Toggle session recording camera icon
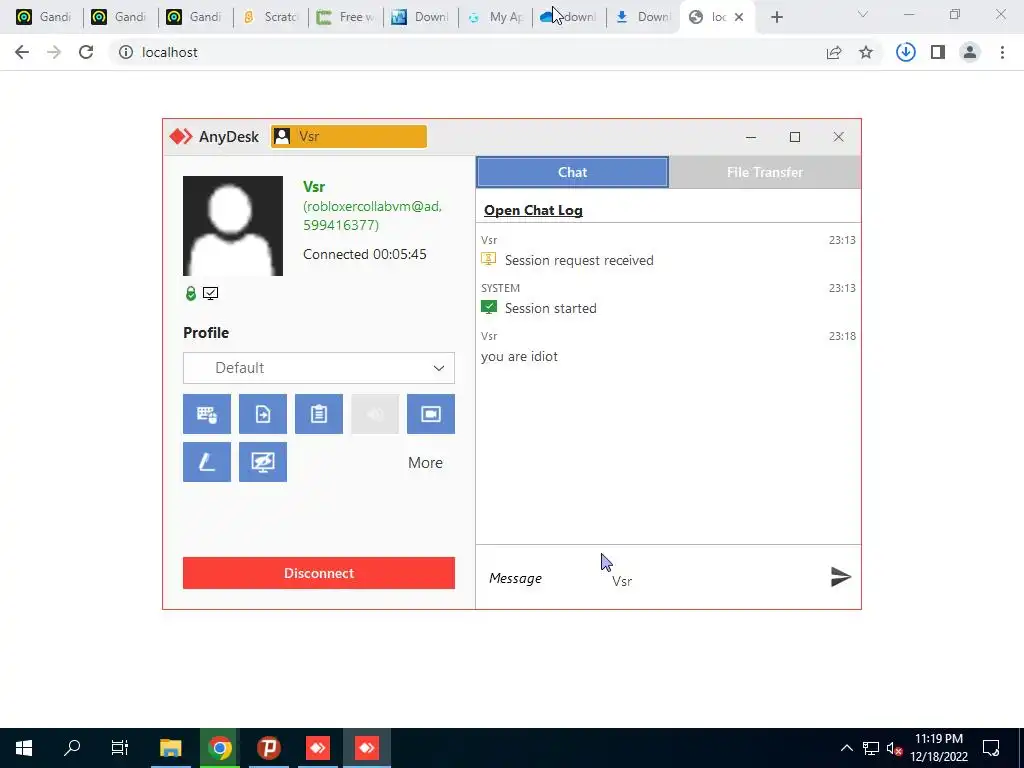Viewport: 1024px width, 768px height. (431, 414)
